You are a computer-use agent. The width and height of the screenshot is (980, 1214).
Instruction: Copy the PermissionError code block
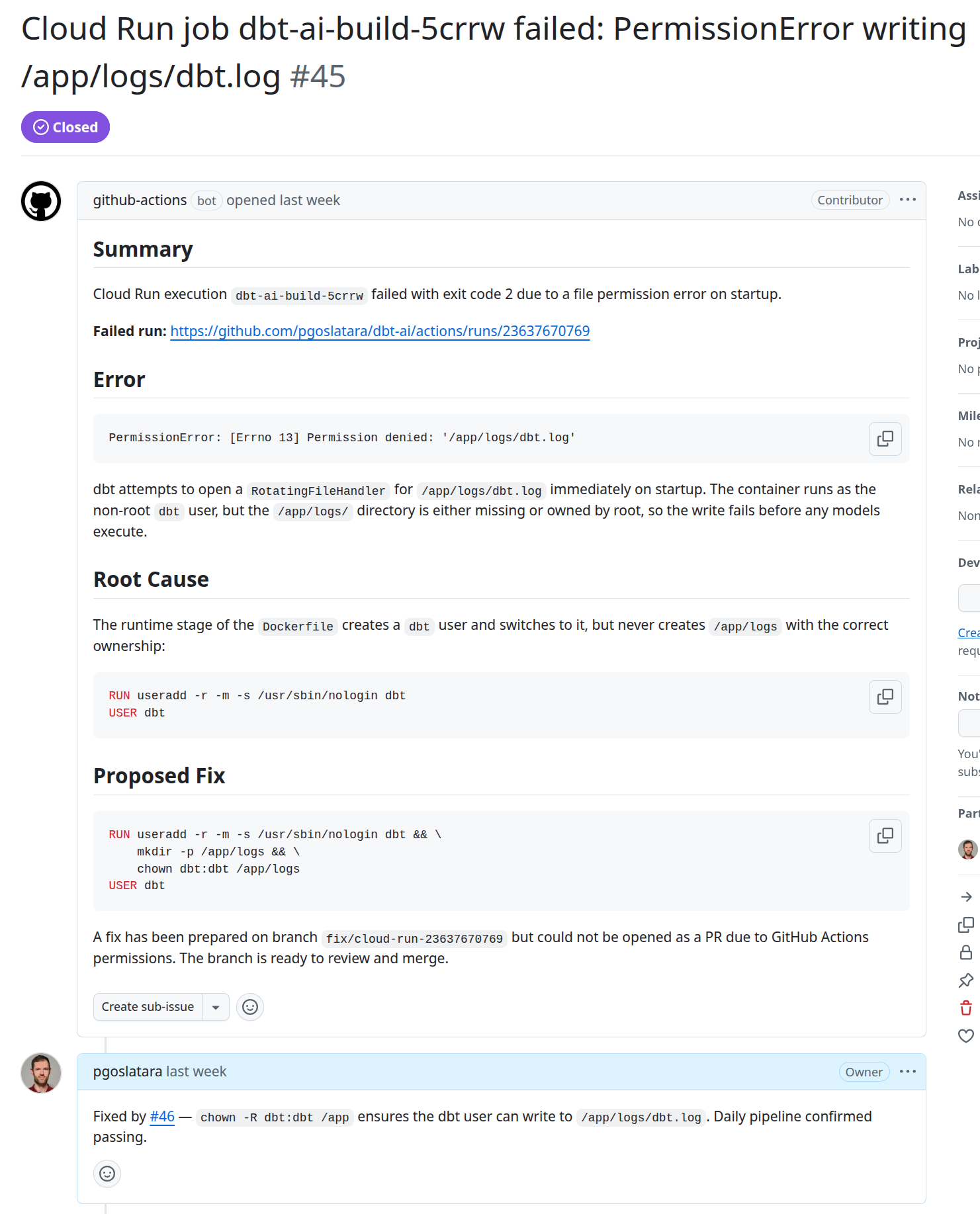click(x=885, y=439)
